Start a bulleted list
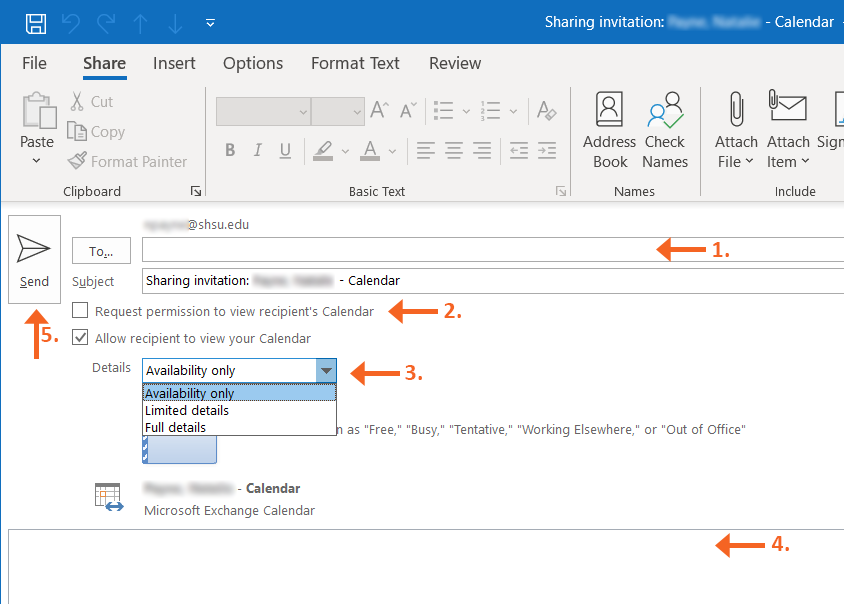The height and width of the screenshot is (604, 844). point(444,111)
